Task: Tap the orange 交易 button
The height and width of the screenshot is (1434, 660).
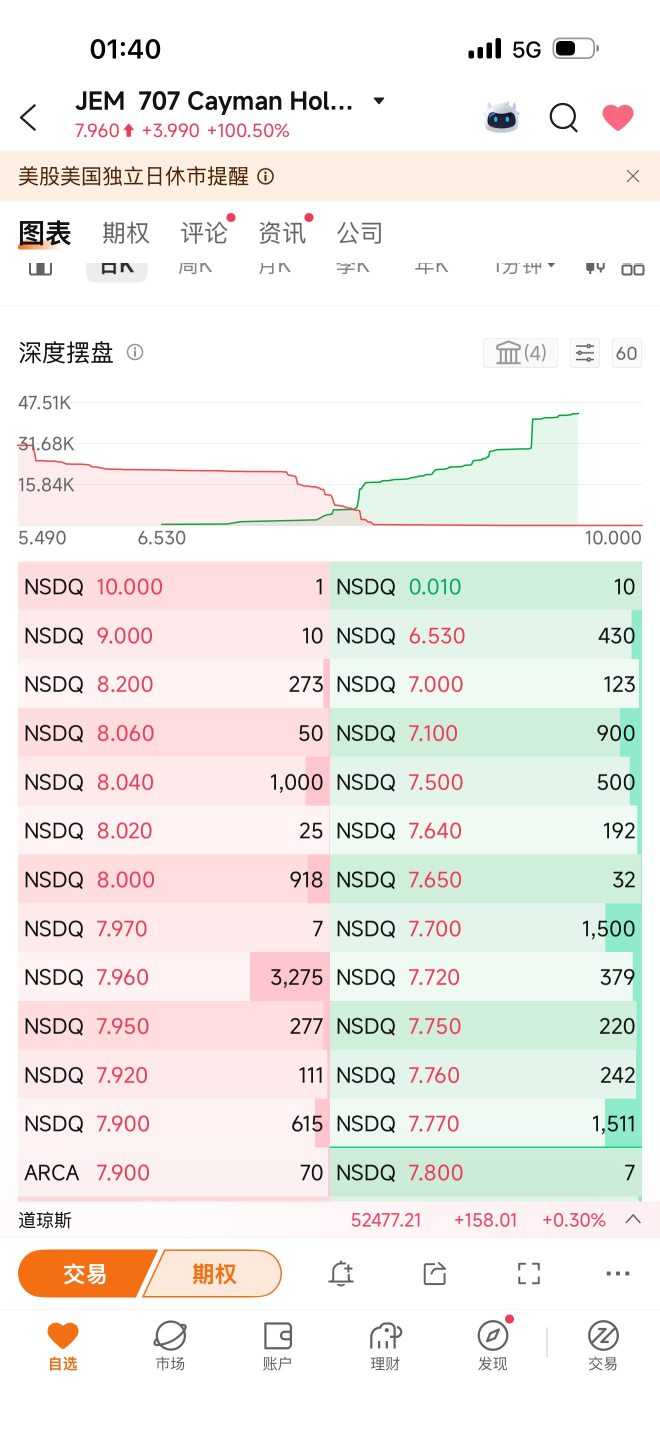Action: click(86, 1273)
